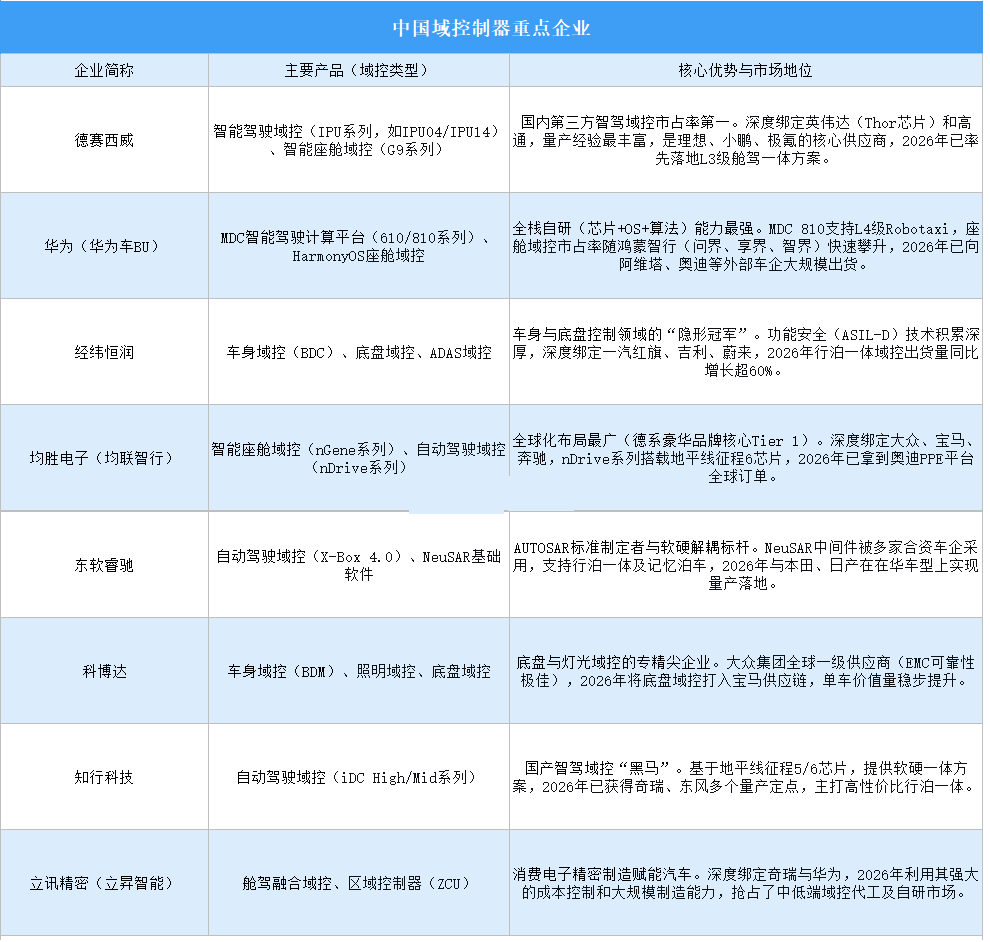The image size is (990, 942).
Task: Click the 隐形冠军 ASIL-D description cell
Action: [746, 352]
